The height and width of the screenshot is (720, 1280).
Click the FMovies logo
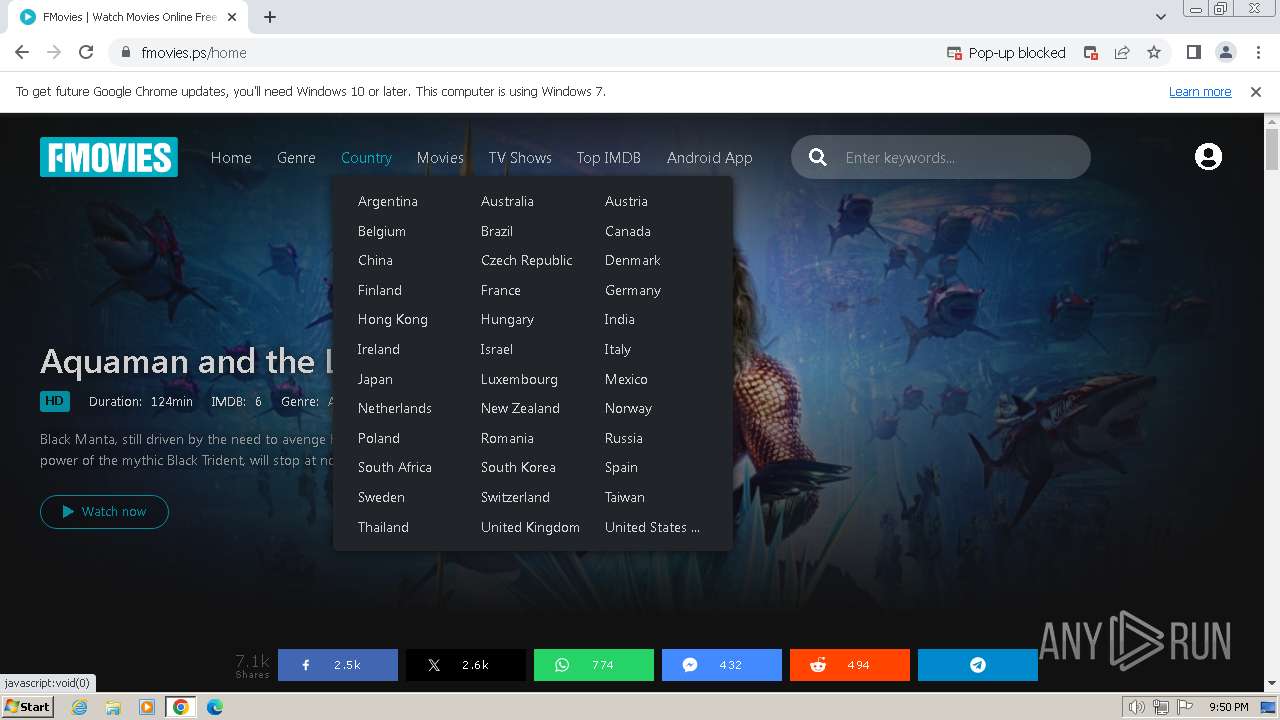tap(109, 157)
